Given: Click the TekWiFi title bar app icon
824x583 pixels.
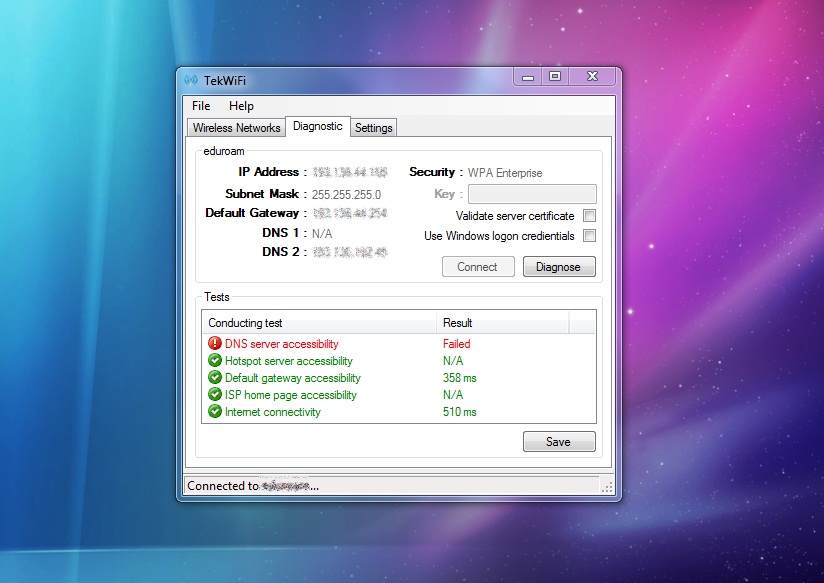Looking at the screenshot, I should tap(191, 80).
